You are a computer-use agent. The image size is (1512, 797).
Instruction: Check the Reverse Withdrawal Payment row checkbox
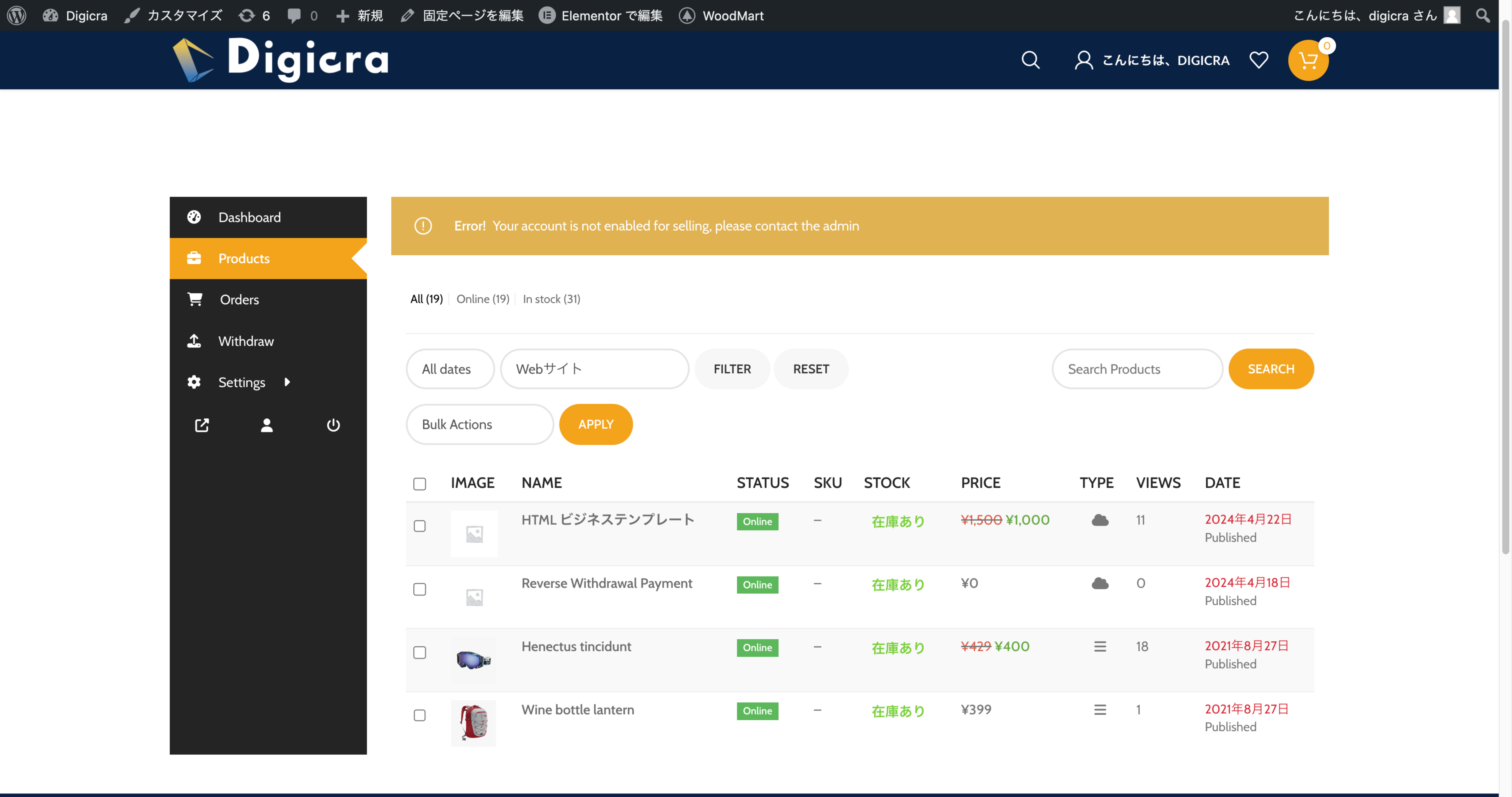point(420,590)
